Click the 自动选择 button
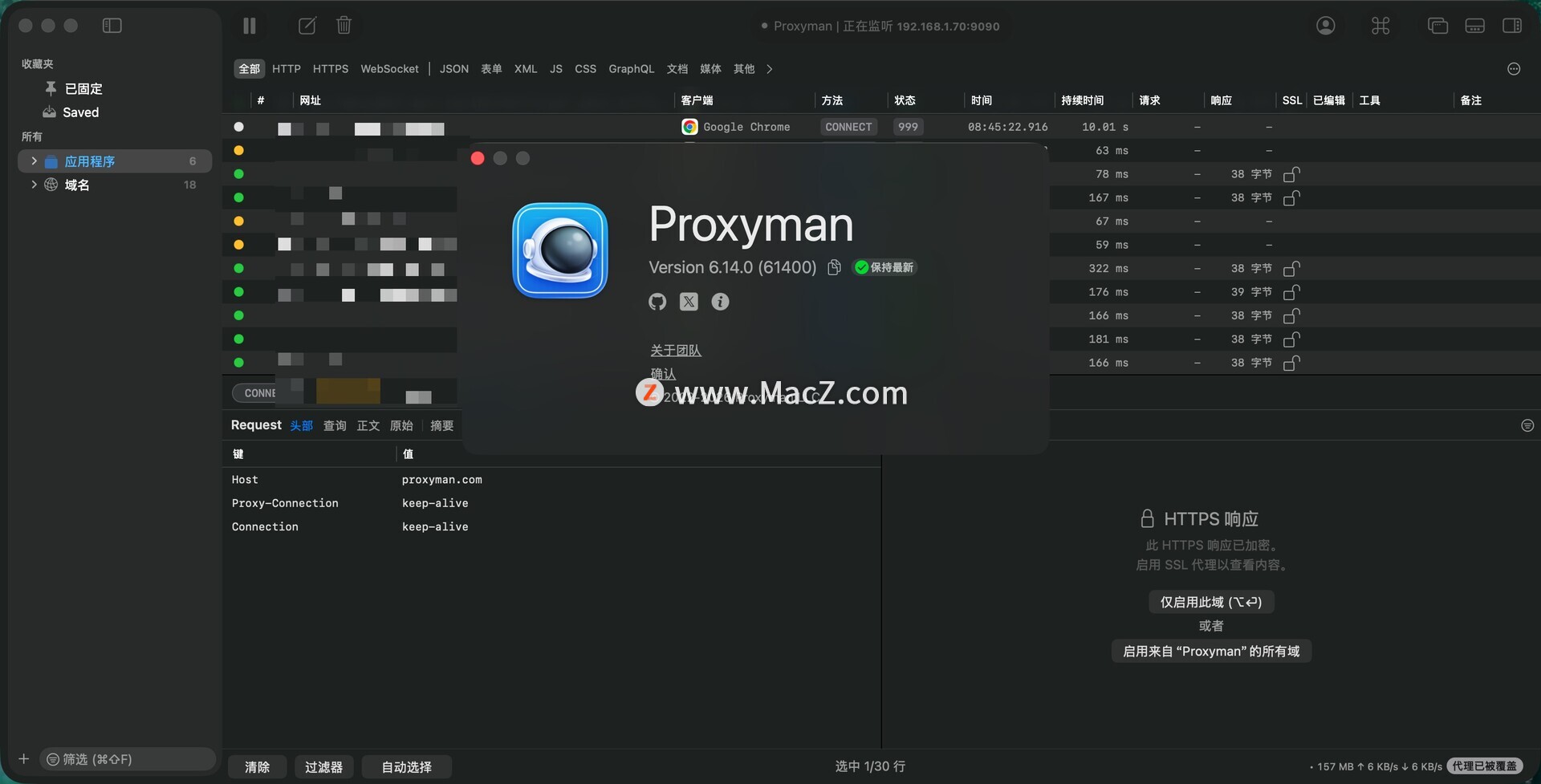The image size is (1541, 784). [x=407, y=767]
